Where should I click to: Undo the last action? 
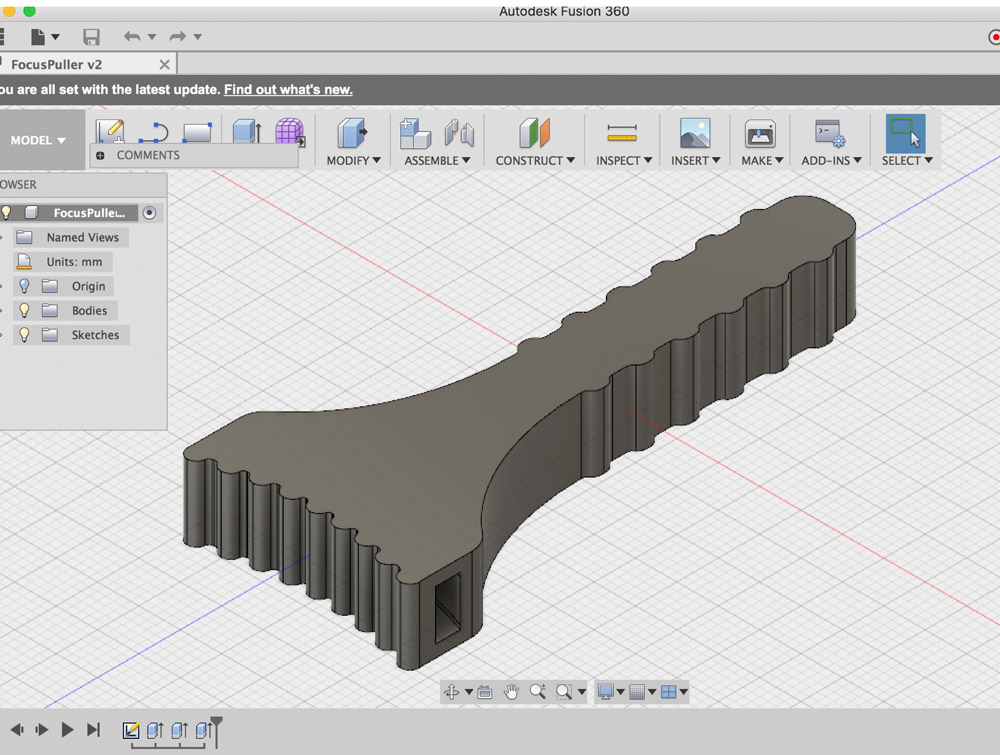(x=132, y=37)
